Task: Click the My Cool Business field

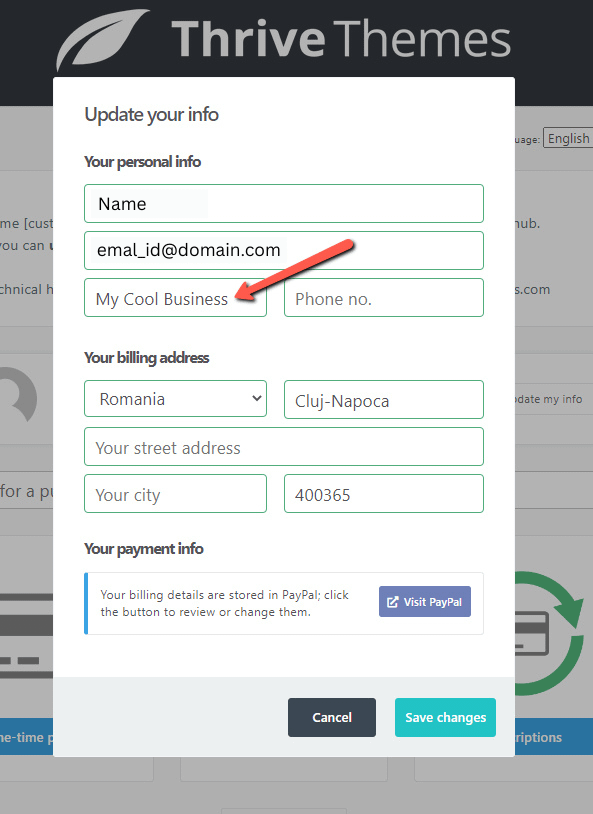Action: 176,298
